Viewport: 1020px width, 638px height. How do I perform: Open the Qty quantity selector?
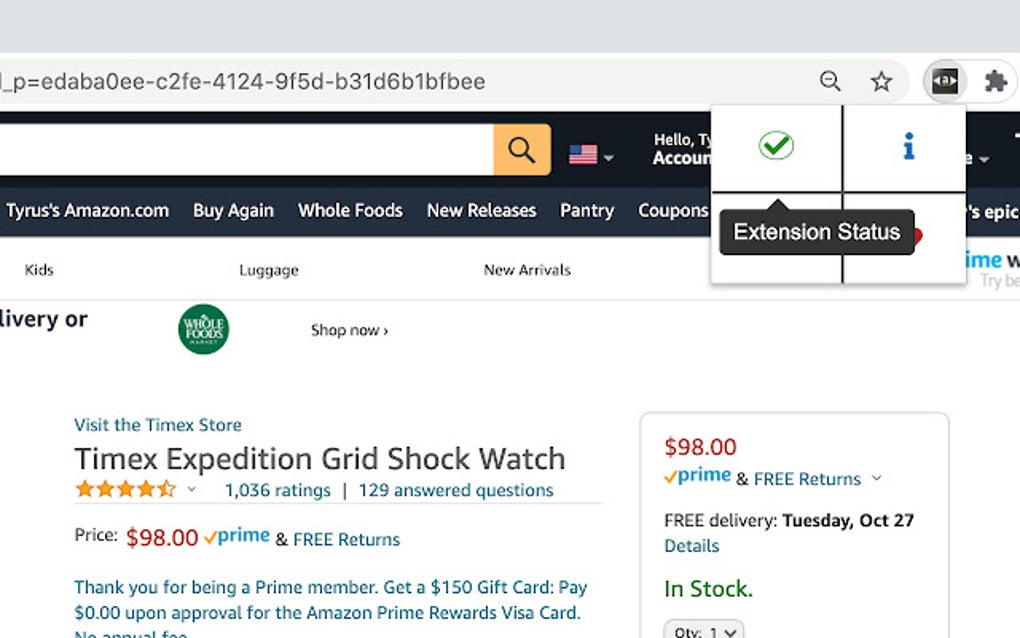coord(703,630)
